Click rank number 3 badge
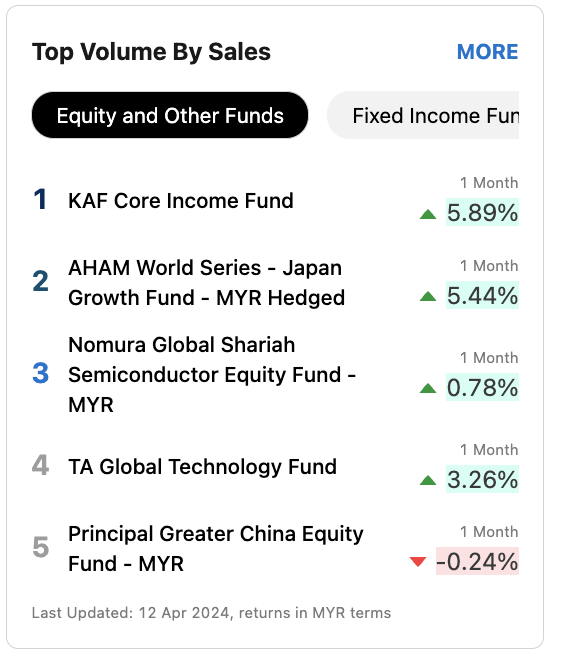Screen dimensions: 572x660 pos(40,373)
